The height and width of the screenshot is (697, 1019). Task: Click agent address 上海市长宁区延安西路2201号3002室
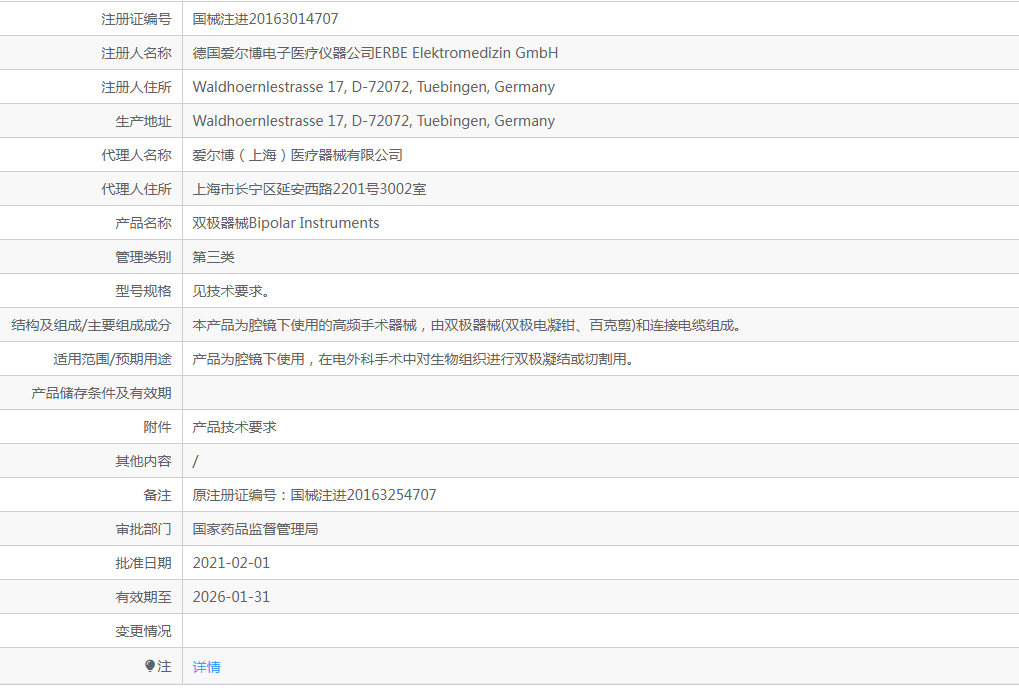pyautogui.click(x=309, y=189)
